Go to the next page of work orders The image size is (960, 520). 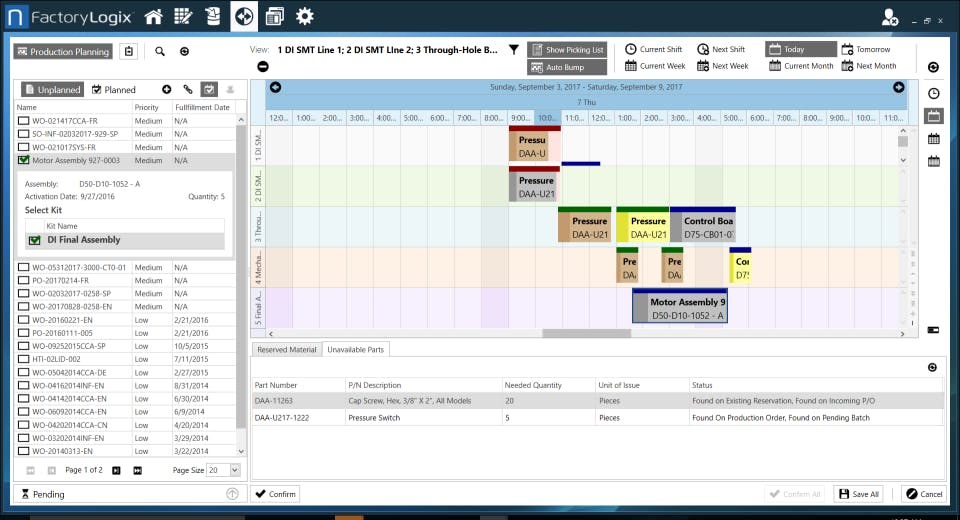click(116, 470)
